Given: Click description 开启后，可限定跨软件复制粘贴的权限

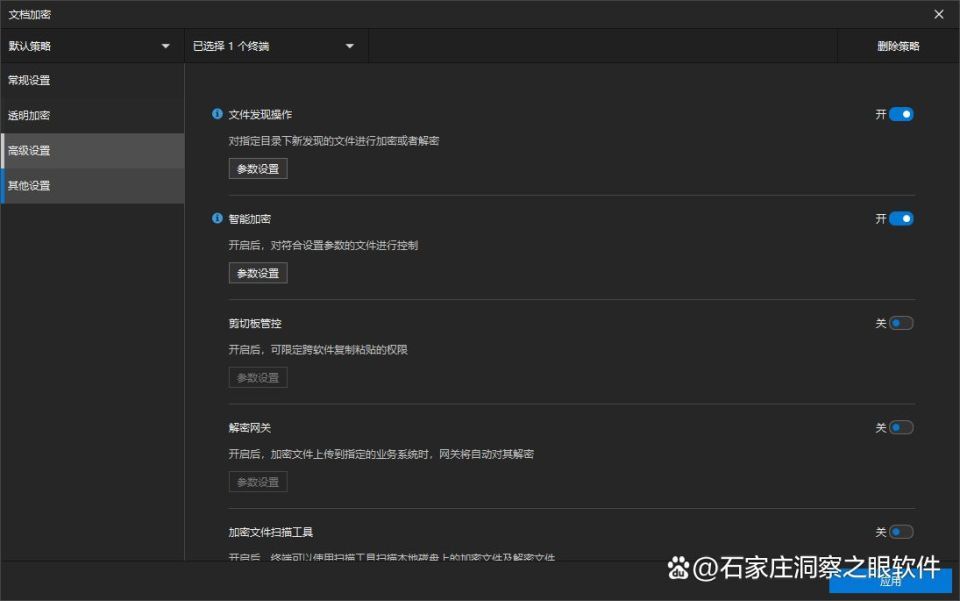Looking at the screenshot, I should pos(318,349).
